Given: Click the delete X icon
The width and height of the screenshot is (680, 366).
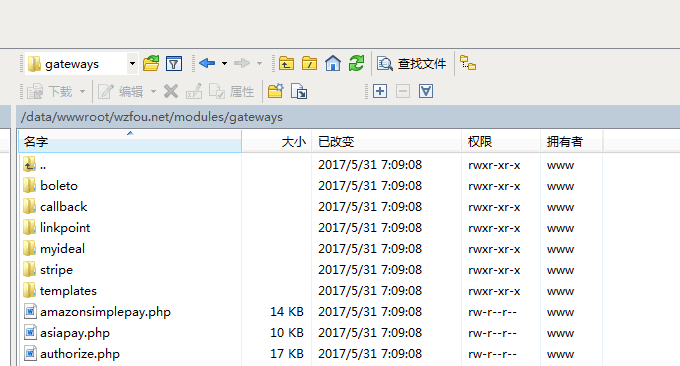Looking at the screenshot, I should (x=171, y=91).
